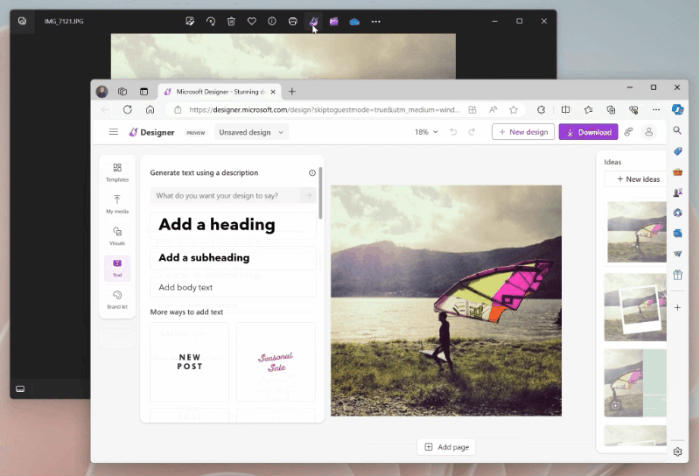Click the New ideas button

coord(638,179)
